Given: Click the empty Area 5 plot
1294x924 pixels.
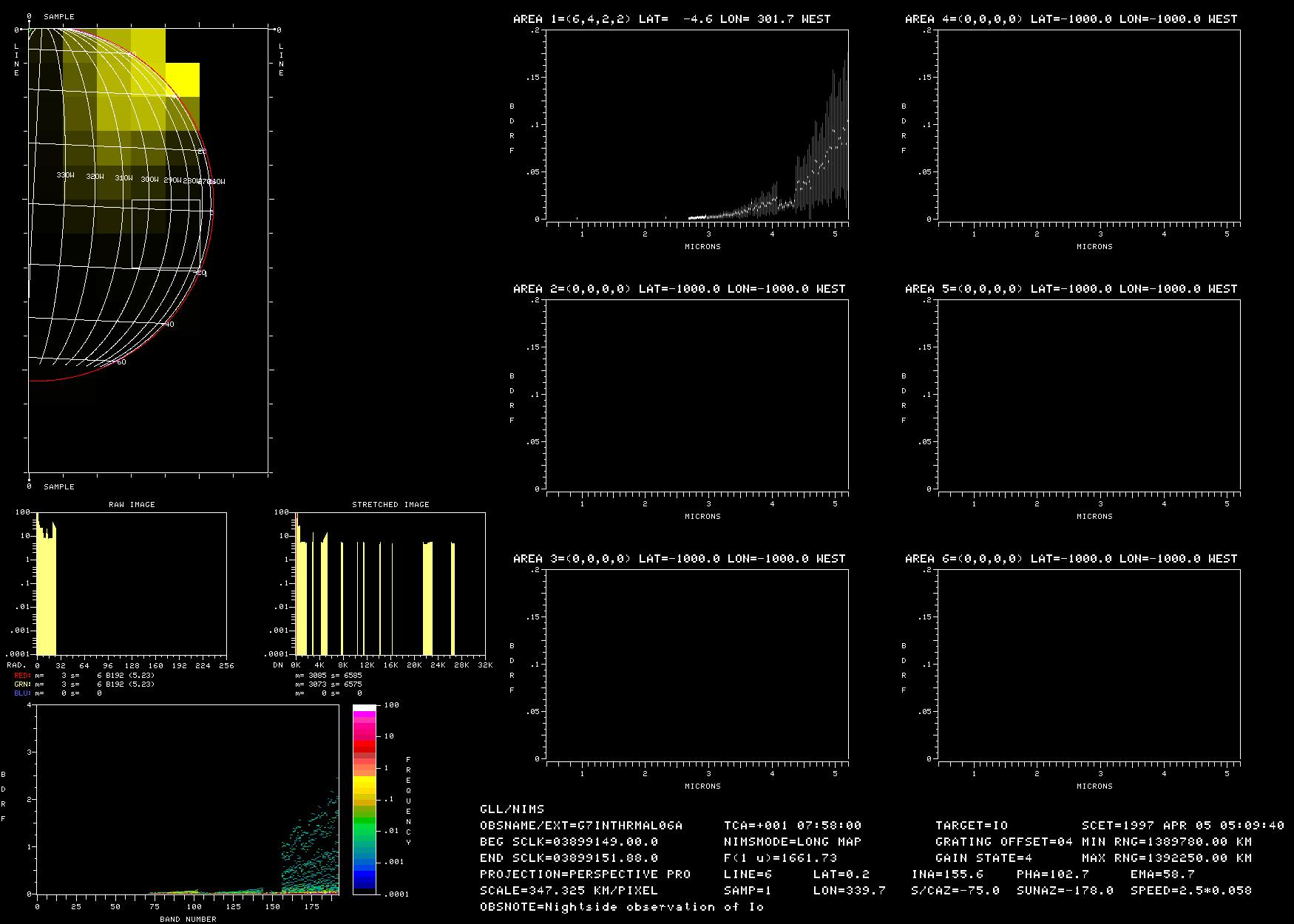Looking at the screenshot, I should (x=1088, y=395).
